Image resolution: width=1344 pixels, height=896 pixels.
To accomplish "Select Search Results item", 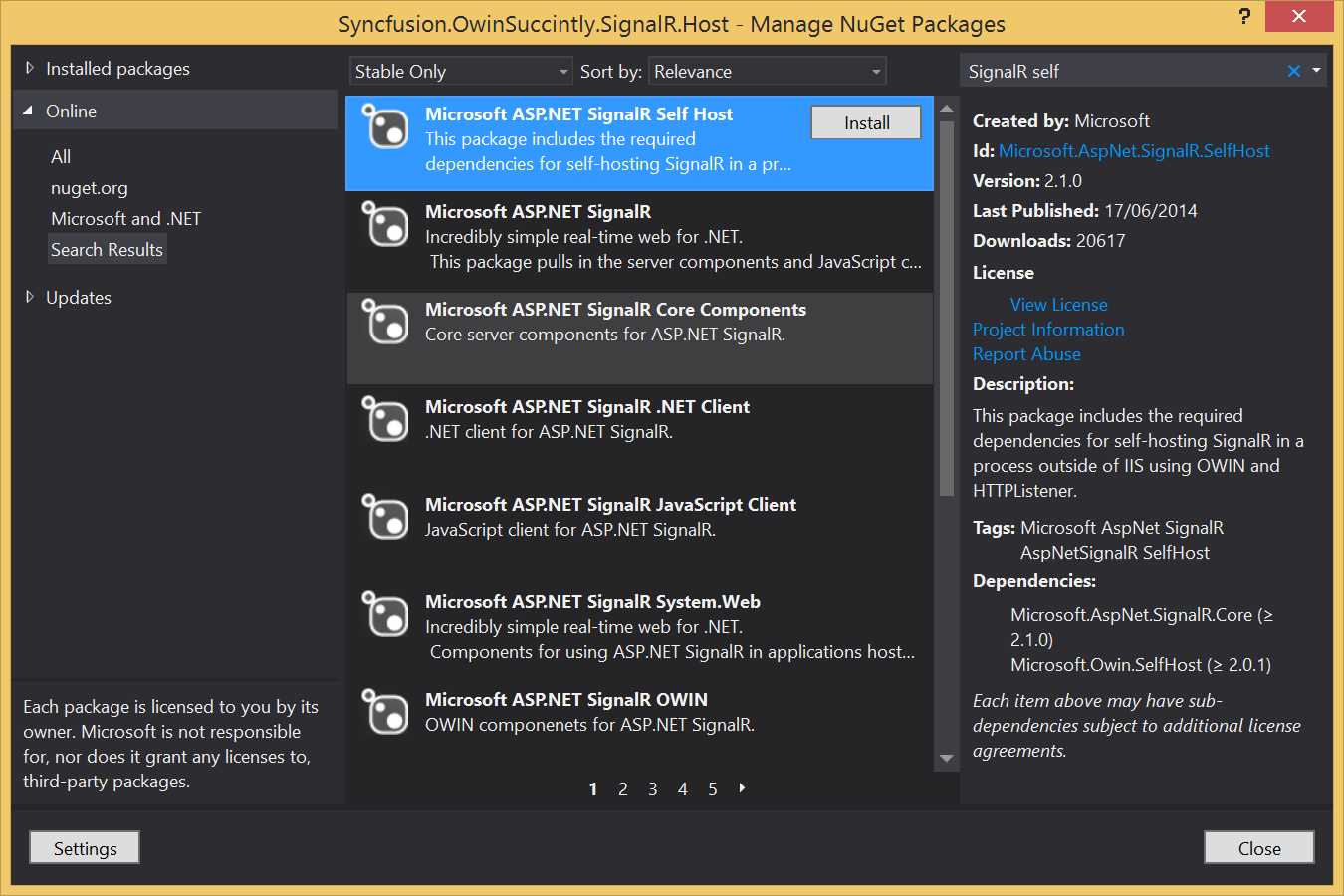I will click(x=107, y=249).
